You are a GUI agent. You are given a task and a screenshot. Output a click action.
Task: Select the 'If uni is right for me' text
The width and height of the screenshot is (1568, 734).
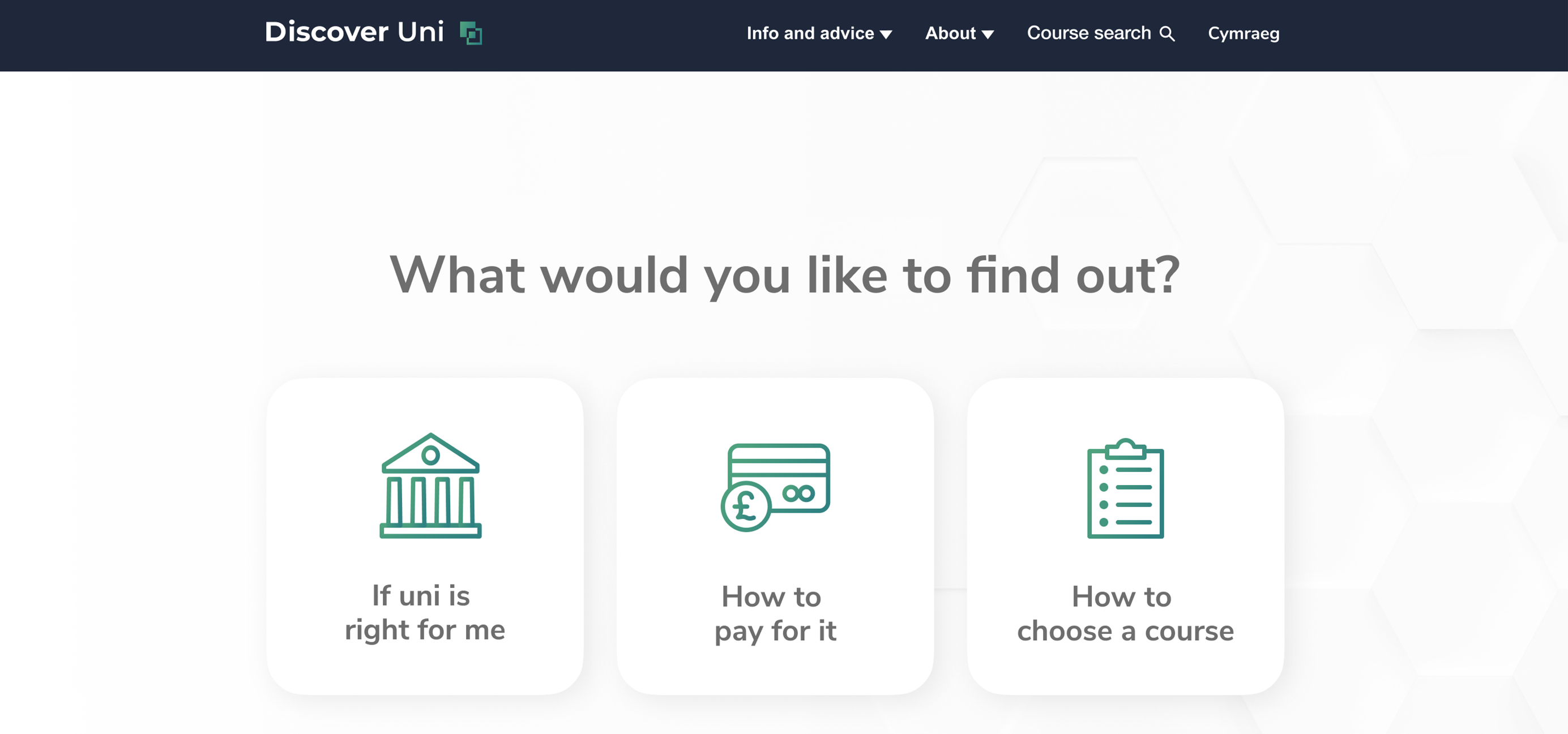pos(425,612)
